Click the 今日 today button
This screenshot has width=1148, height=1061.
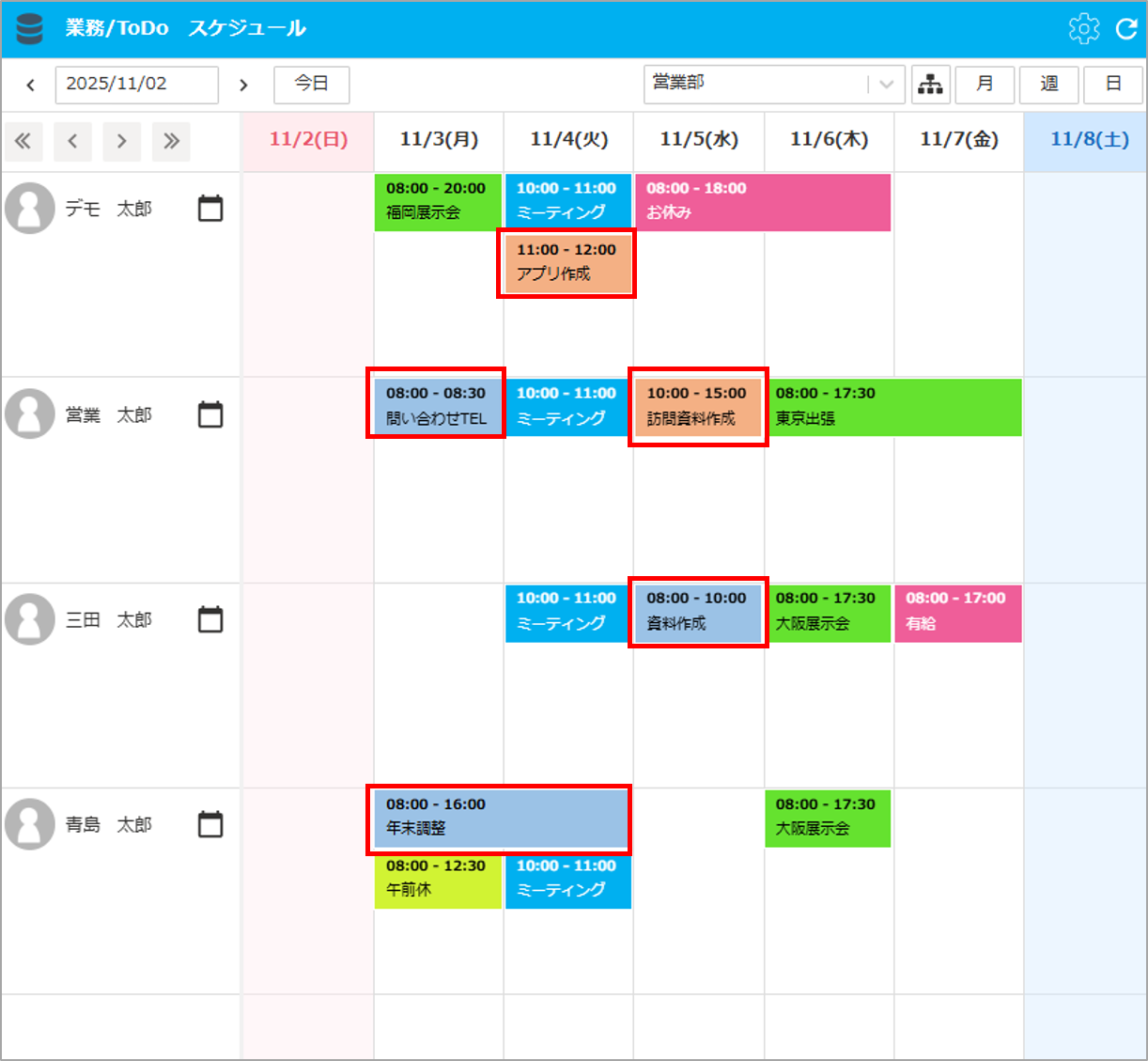click(x=312, y=85)
